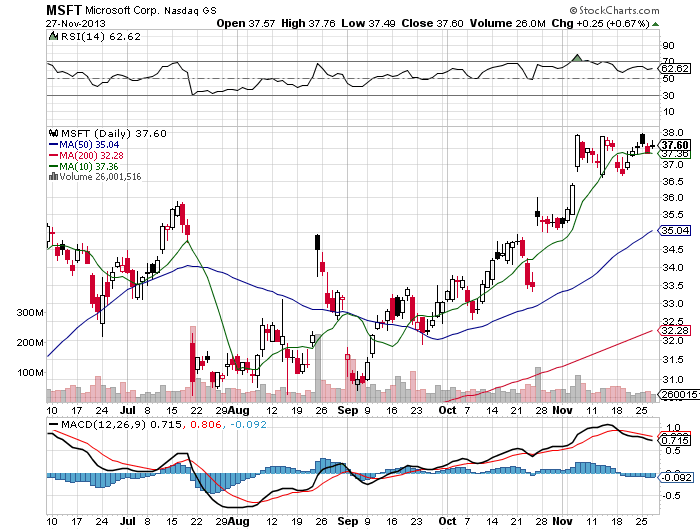This screenshot has height=530, width=700.
Task: Click the 200M volume axis label
Action: click(x=30, y=342)
